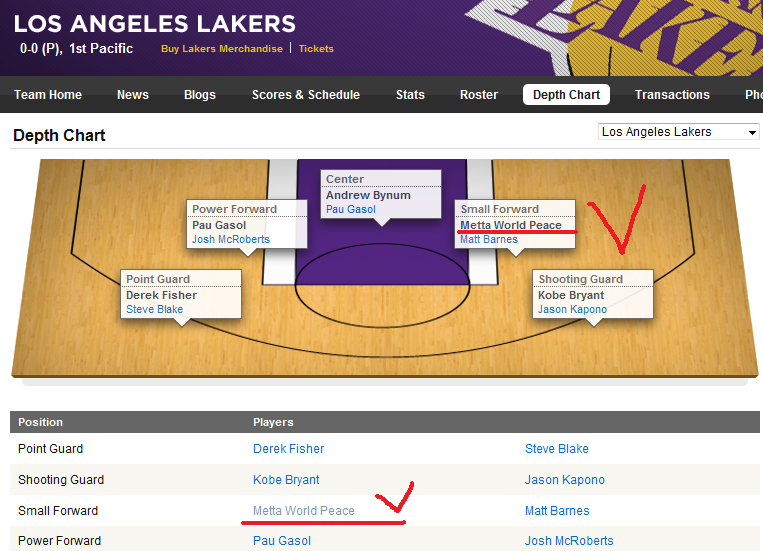
Task: Open the Transactions tab
Action: 672,94
